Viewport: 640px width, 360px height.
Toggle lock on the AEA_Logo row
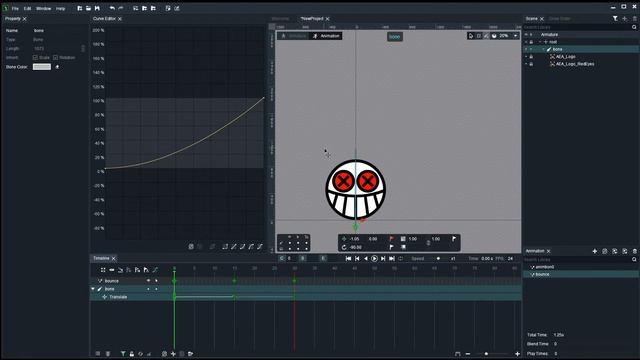tap(531, 56)
